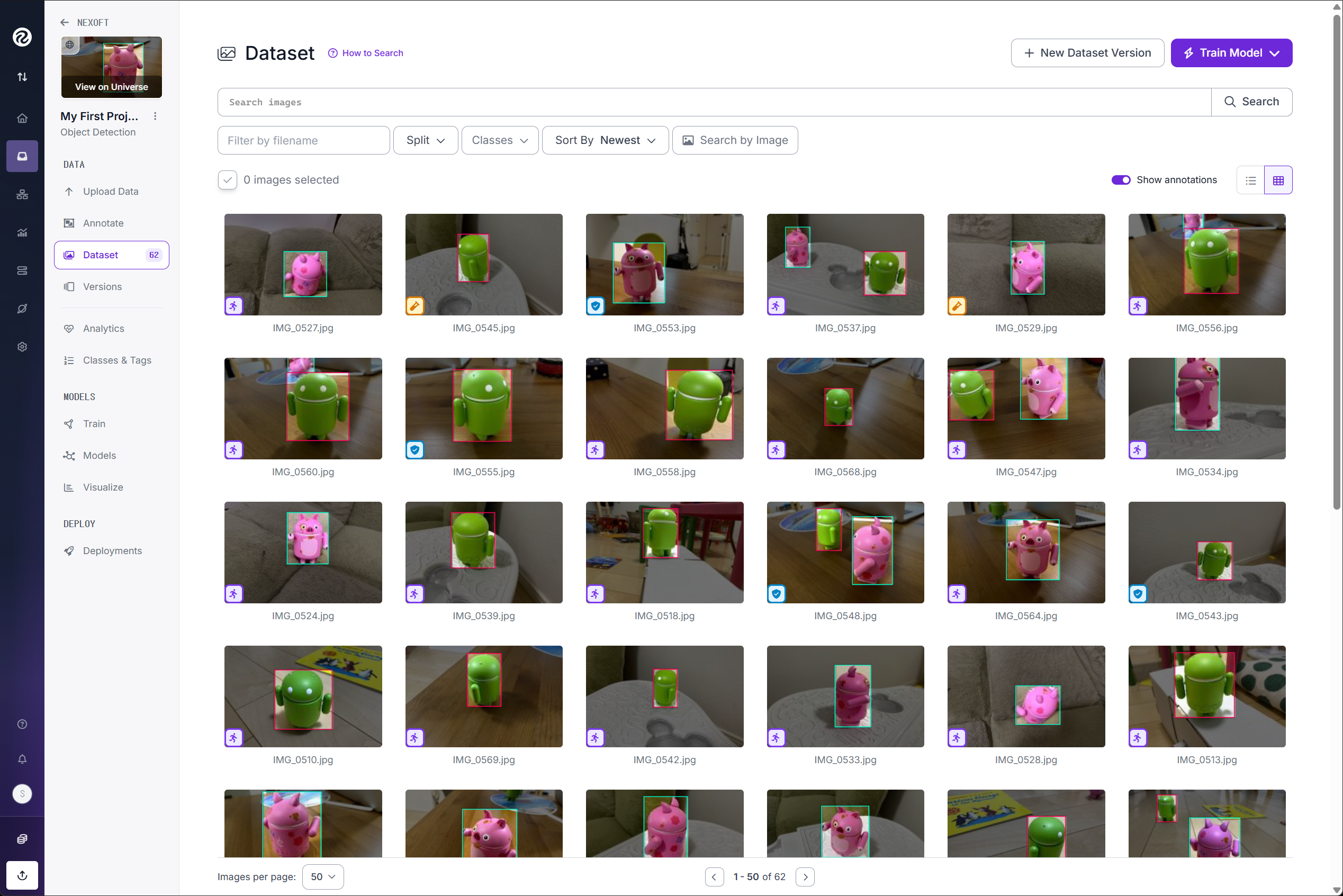The image size is (1343, 896).
Task: Switch to list view icon
Action: [1250, 180]
